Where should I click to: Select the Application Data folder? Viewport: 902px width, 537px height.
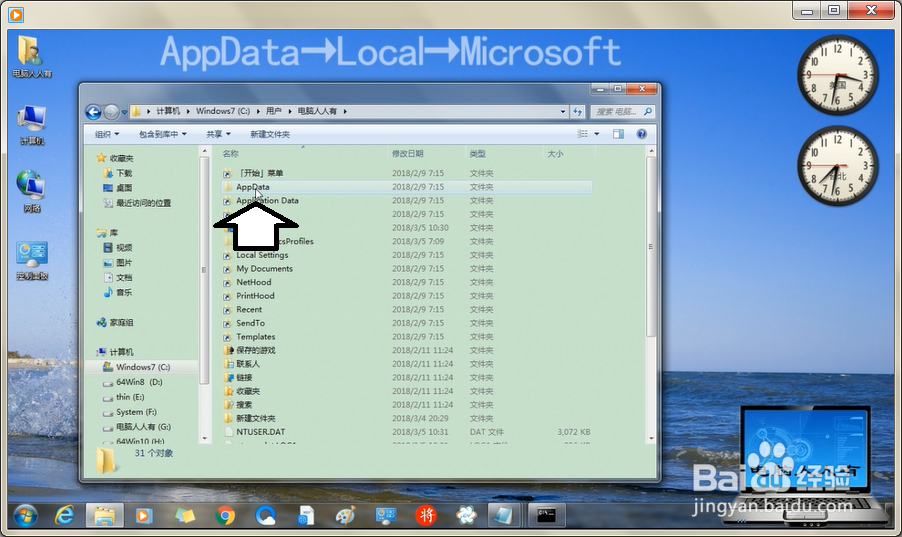point(267,201)
